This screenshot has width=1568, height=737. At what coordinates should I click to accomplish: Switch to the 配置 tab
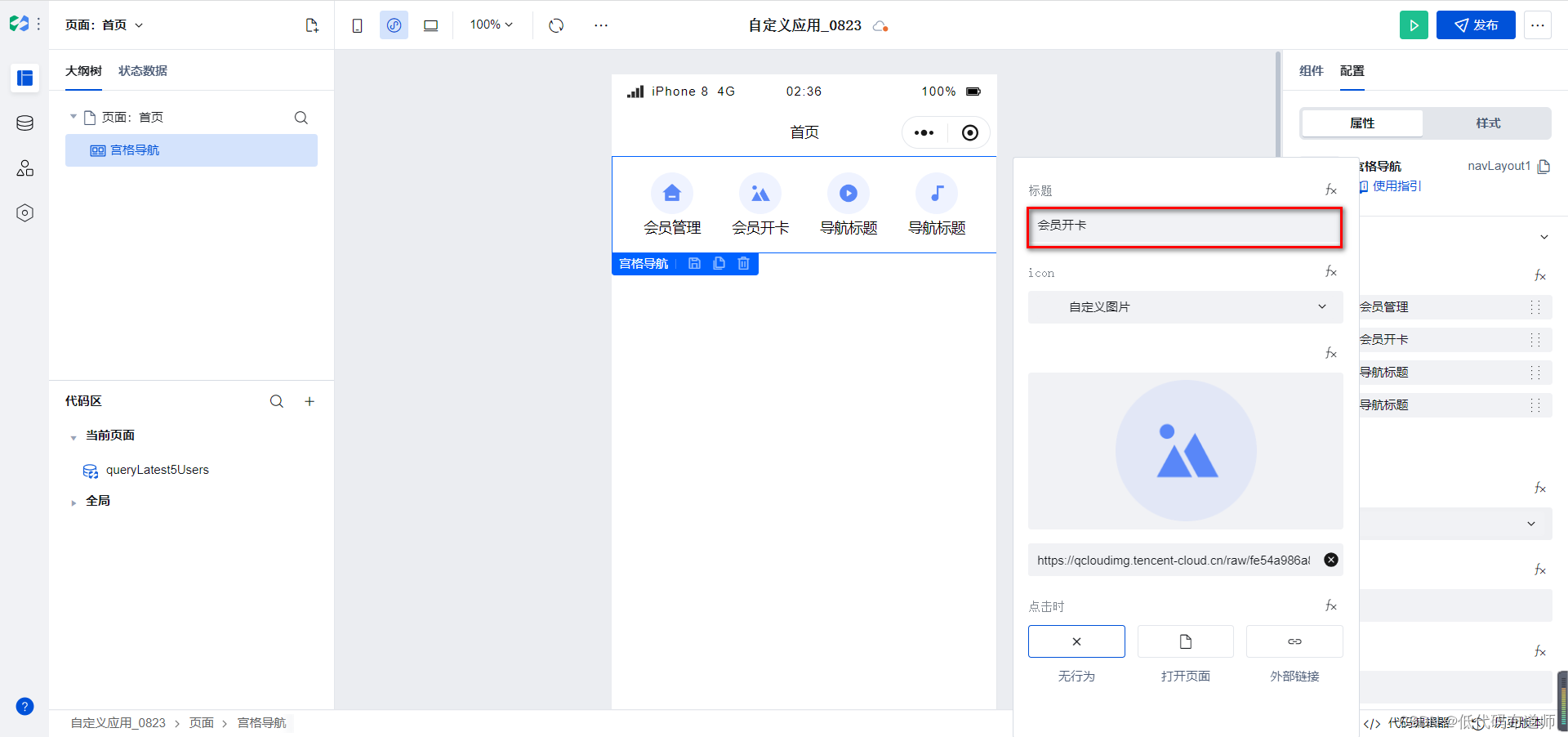click(1352, 71)
